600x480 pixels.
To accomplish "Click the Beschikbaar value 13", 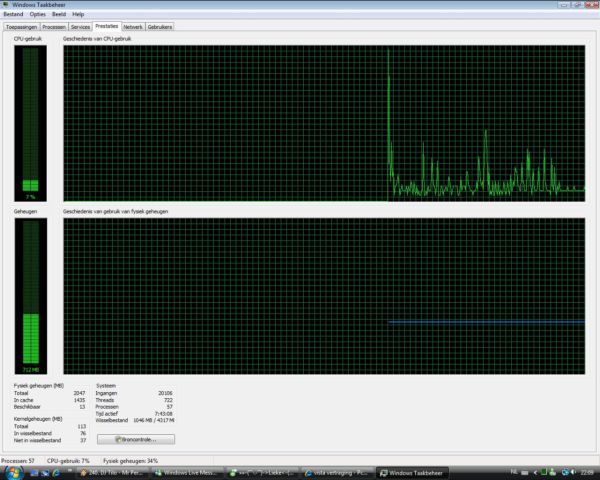I will (x=82, y=407).
